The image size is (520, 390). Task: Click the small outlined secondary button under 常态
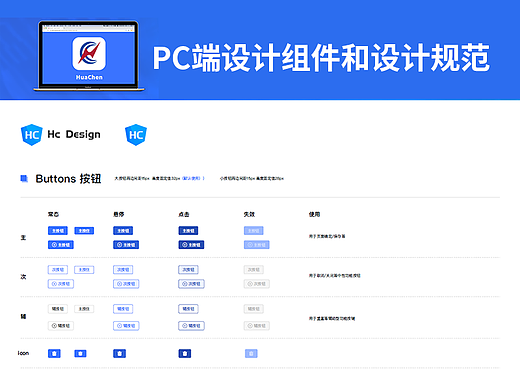click(x=84, y=270)
